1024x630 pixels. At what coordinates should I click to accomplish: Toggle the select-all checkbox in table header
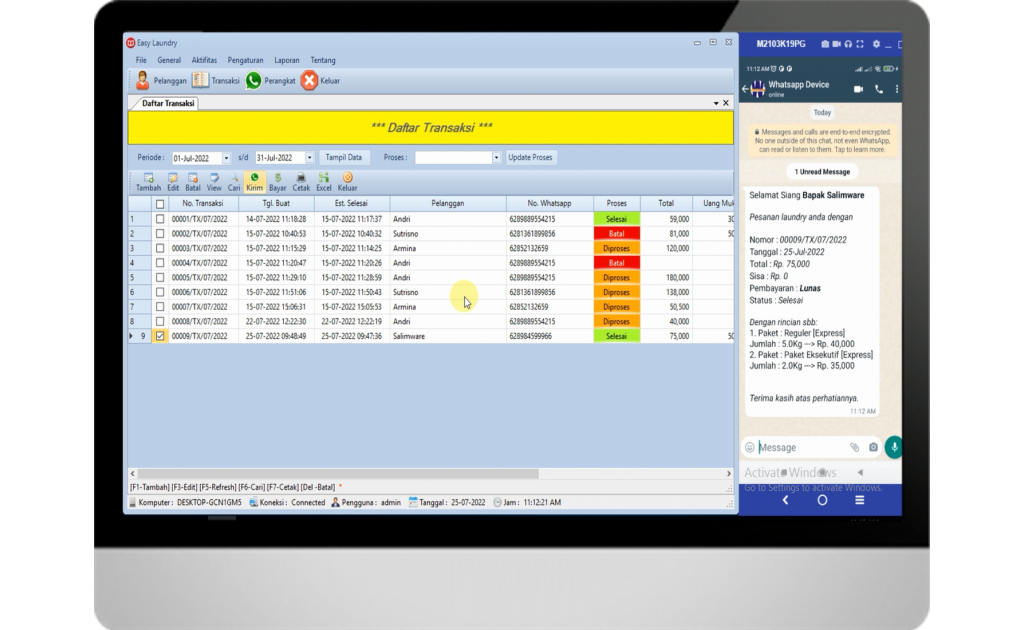click(160, 203)
